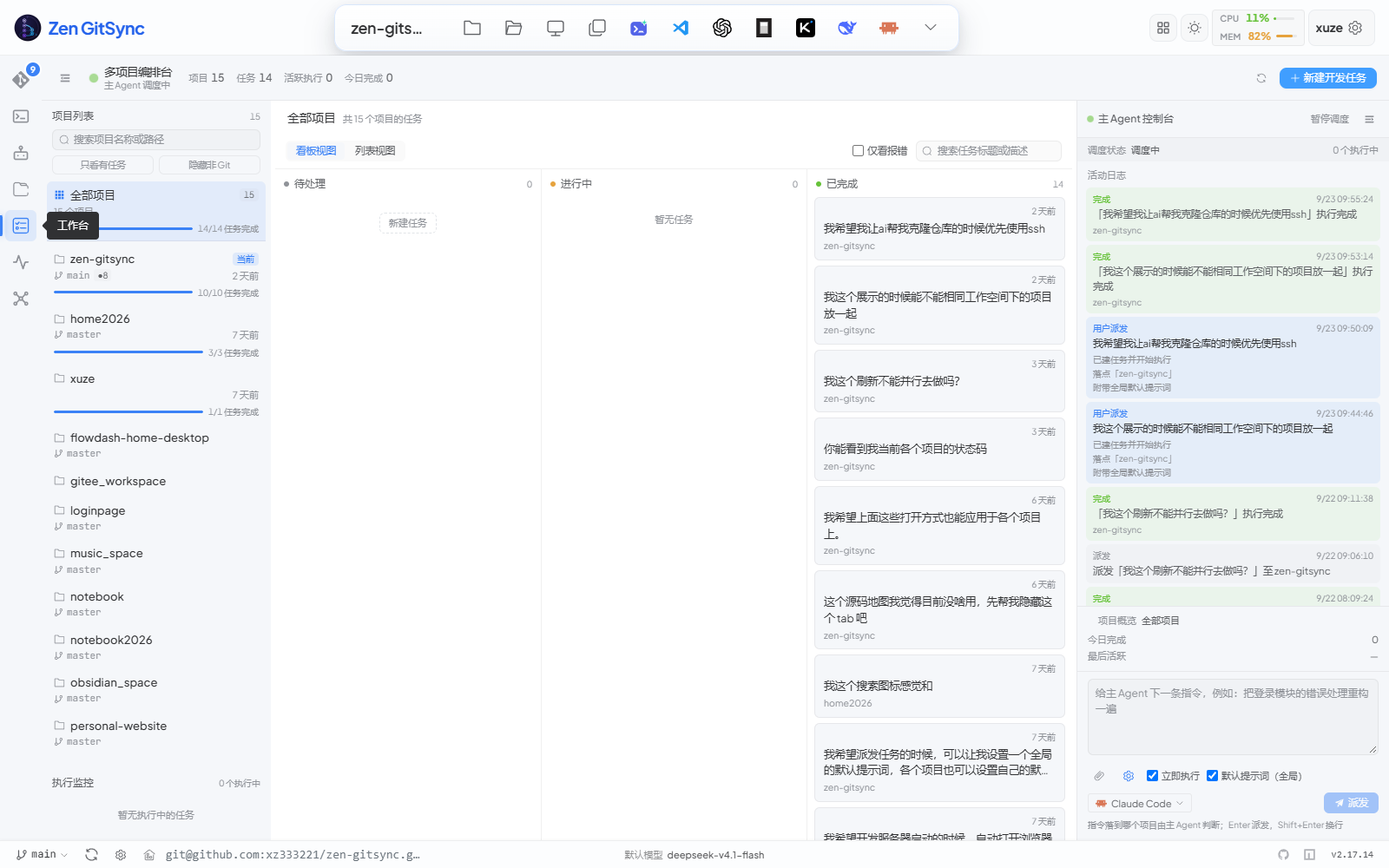1389x868 pixels.
Task: Open the blue terminal app icon
Action: click(639, 28)
